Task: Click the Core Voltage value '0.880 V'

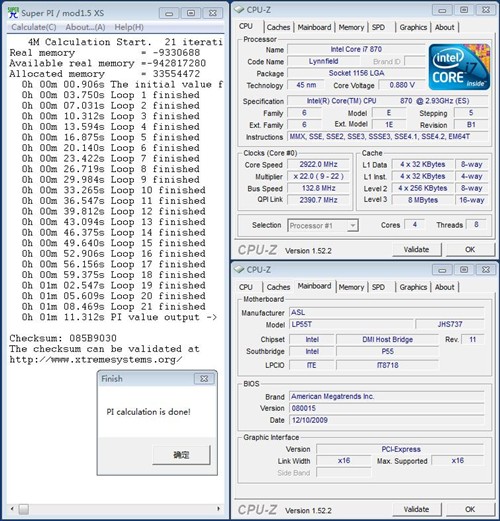Action: coord(402,85)
